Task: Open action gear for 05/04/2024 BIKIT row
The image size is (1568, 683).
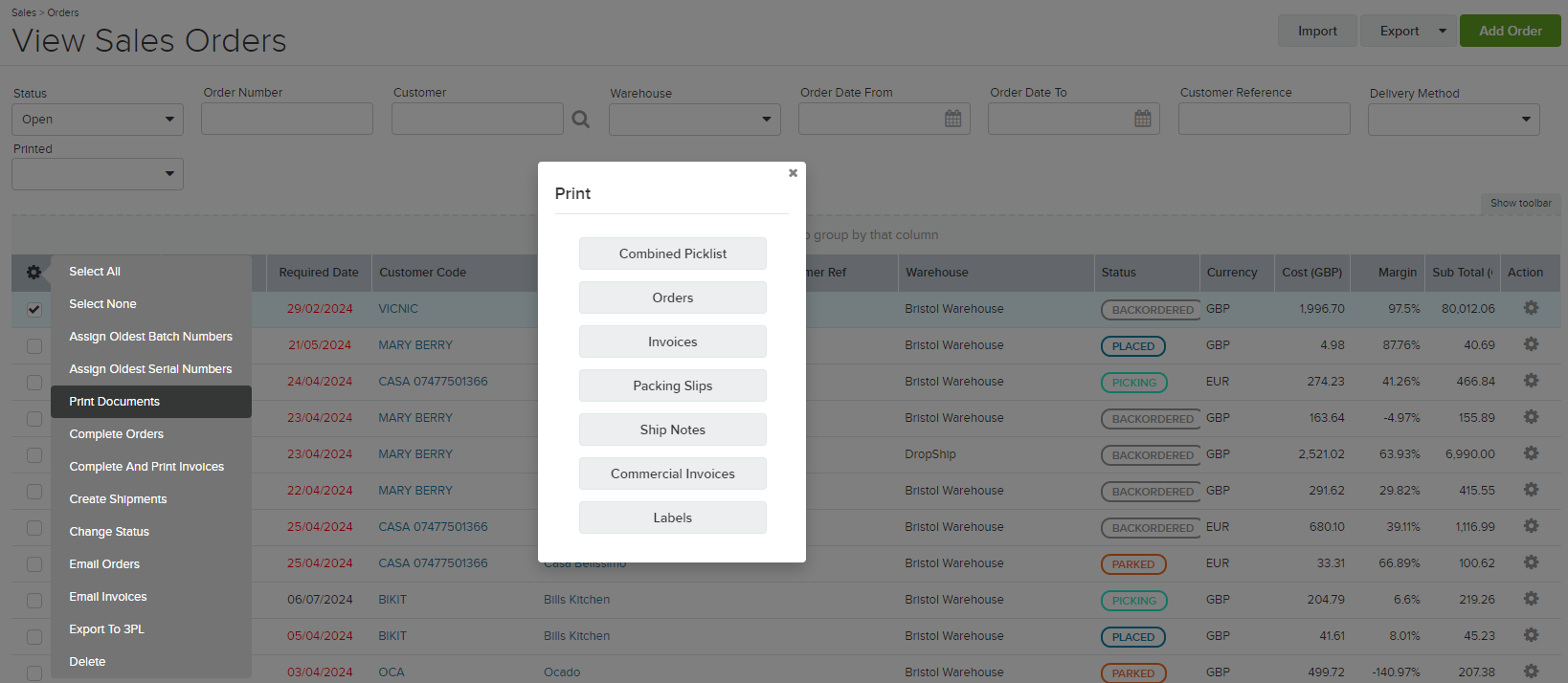Action: coord(1531,635)
